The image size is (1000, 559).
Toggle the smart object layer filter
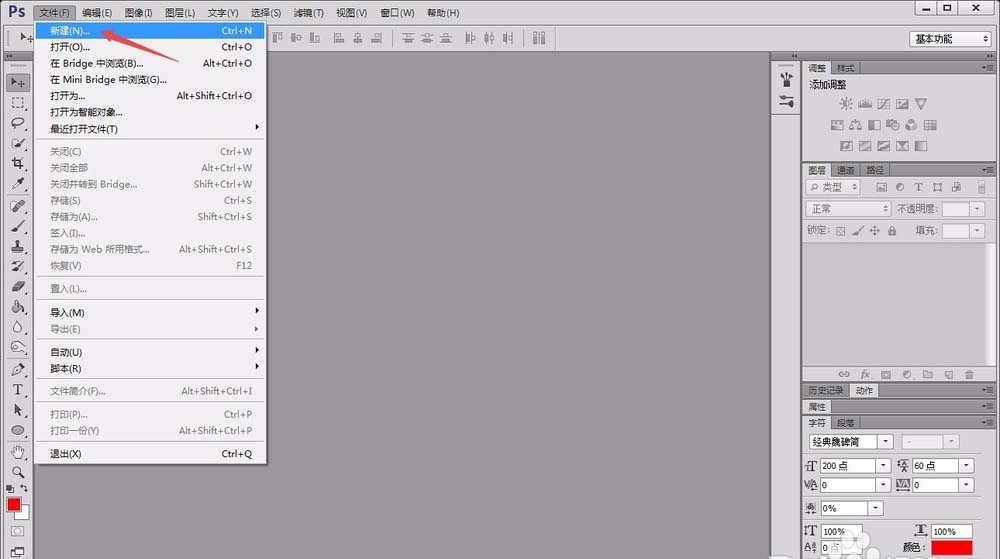(956, 187)
